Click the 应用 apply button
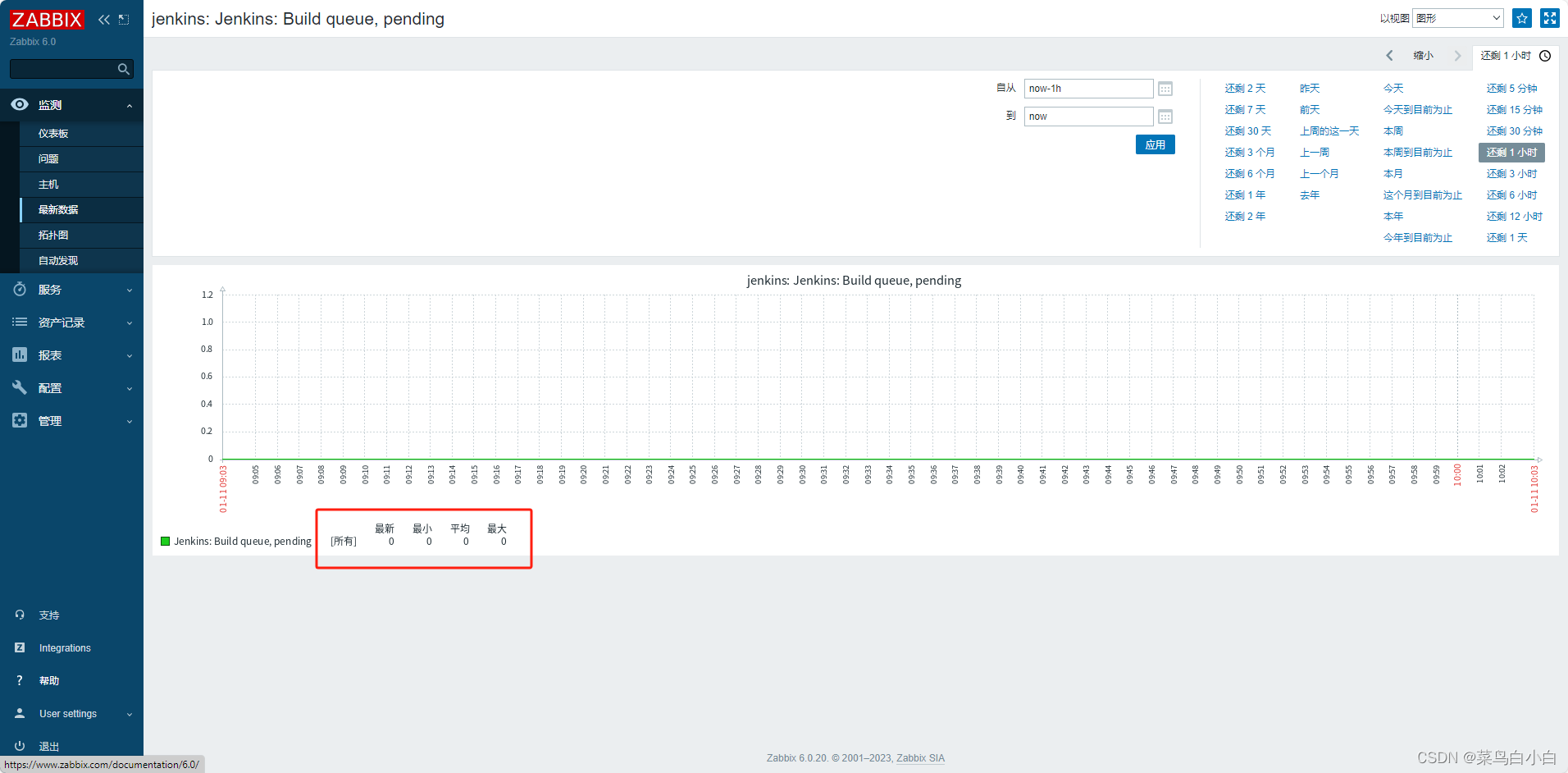The height and width of the screenshot is (773, 1568). [x=1155, y=144]
